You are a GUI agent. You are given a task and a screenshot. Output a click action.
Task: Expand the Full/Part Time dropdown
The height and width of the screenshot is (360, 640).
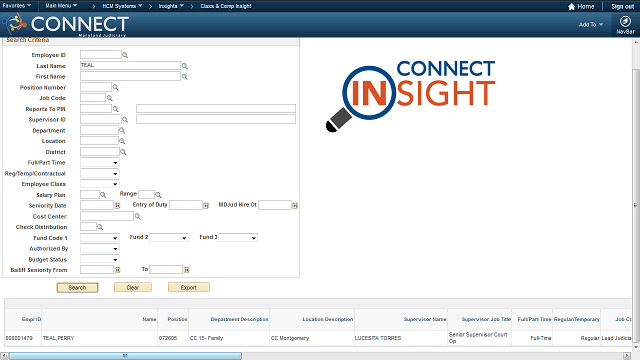(x=100, y=162)
